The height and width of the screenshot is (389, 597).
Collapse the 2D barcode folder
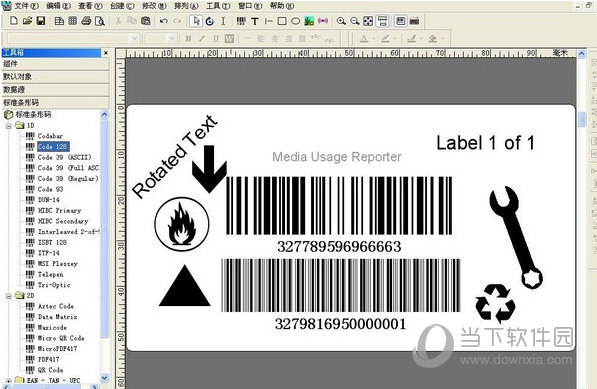[9, 296]
